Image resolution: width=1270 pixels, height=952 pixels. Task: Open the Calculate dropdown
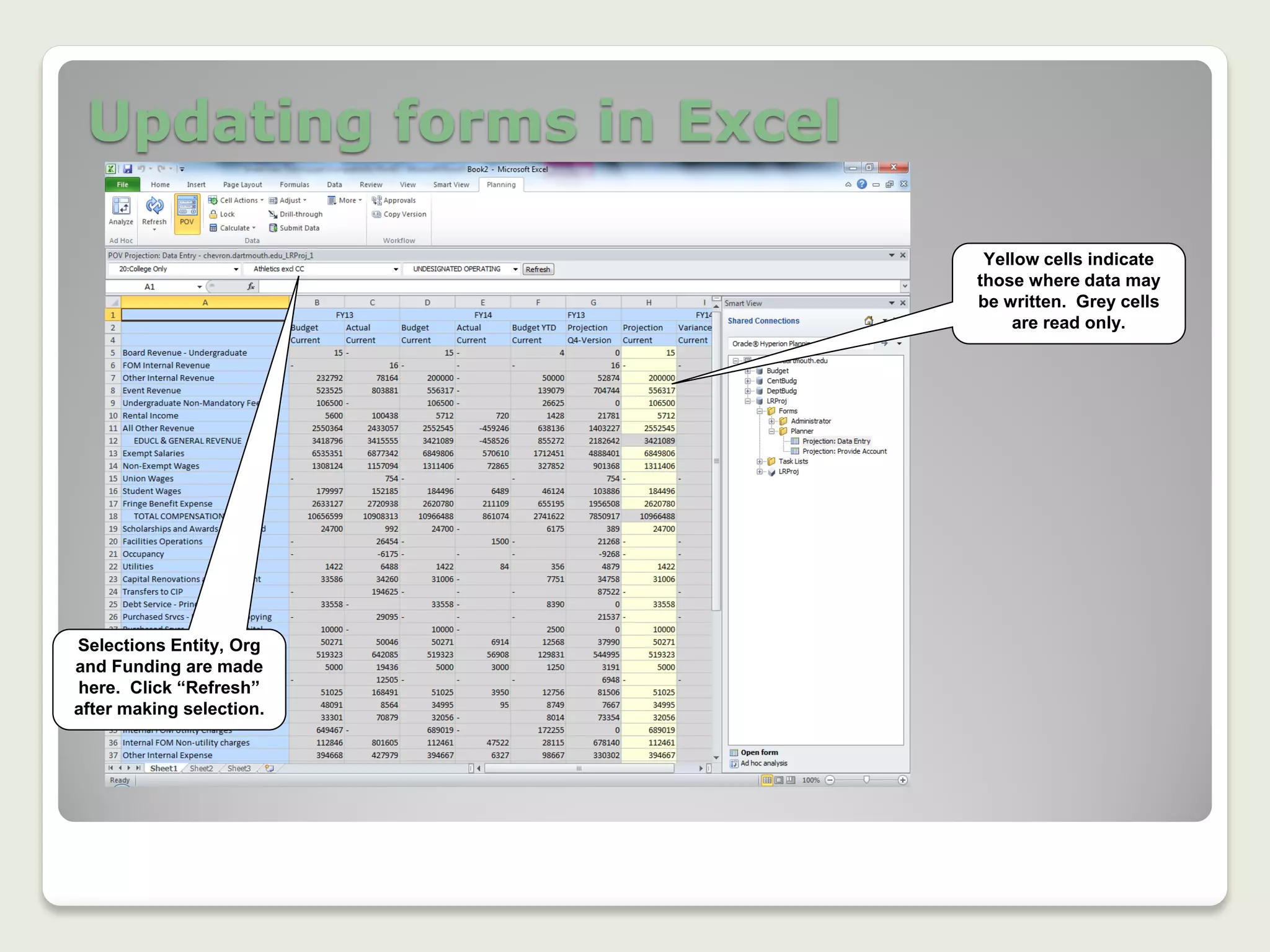233,228
